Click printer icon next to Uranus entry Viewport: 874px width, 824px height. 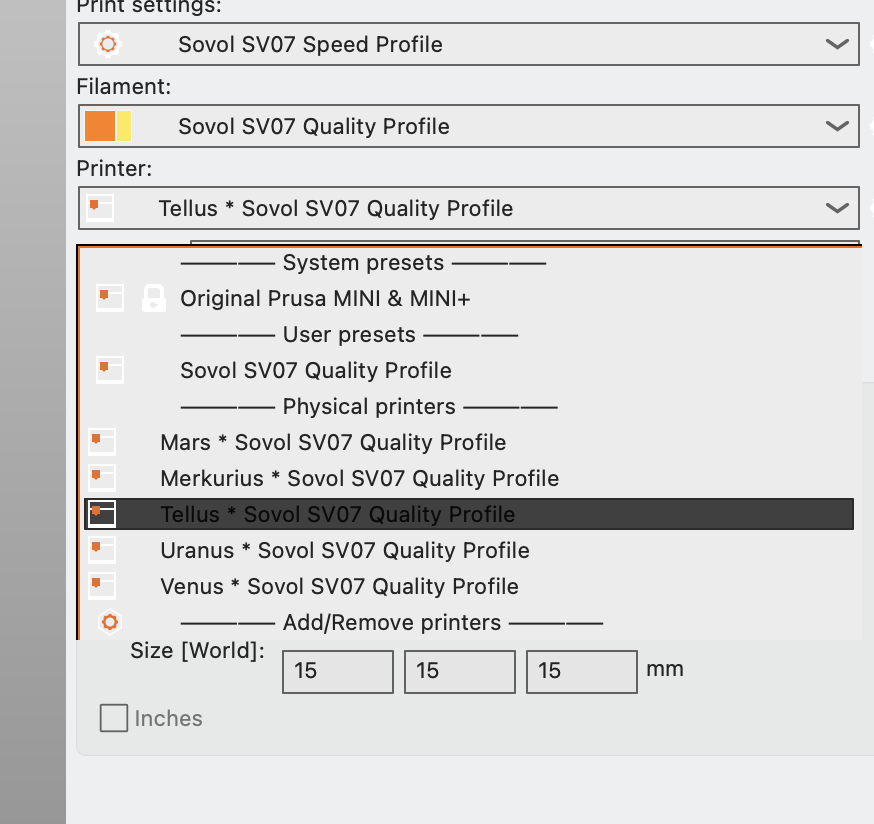pos(102,550)
